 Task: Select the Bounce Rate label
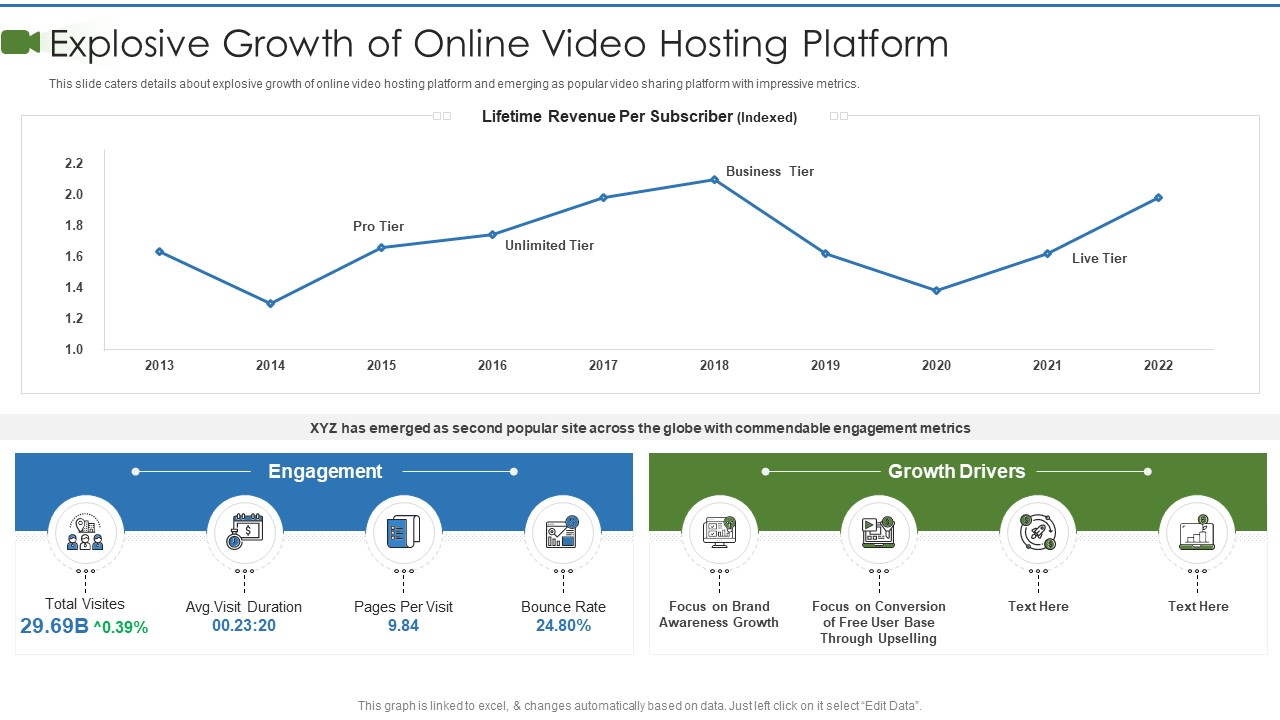click(x=563, y=607)
